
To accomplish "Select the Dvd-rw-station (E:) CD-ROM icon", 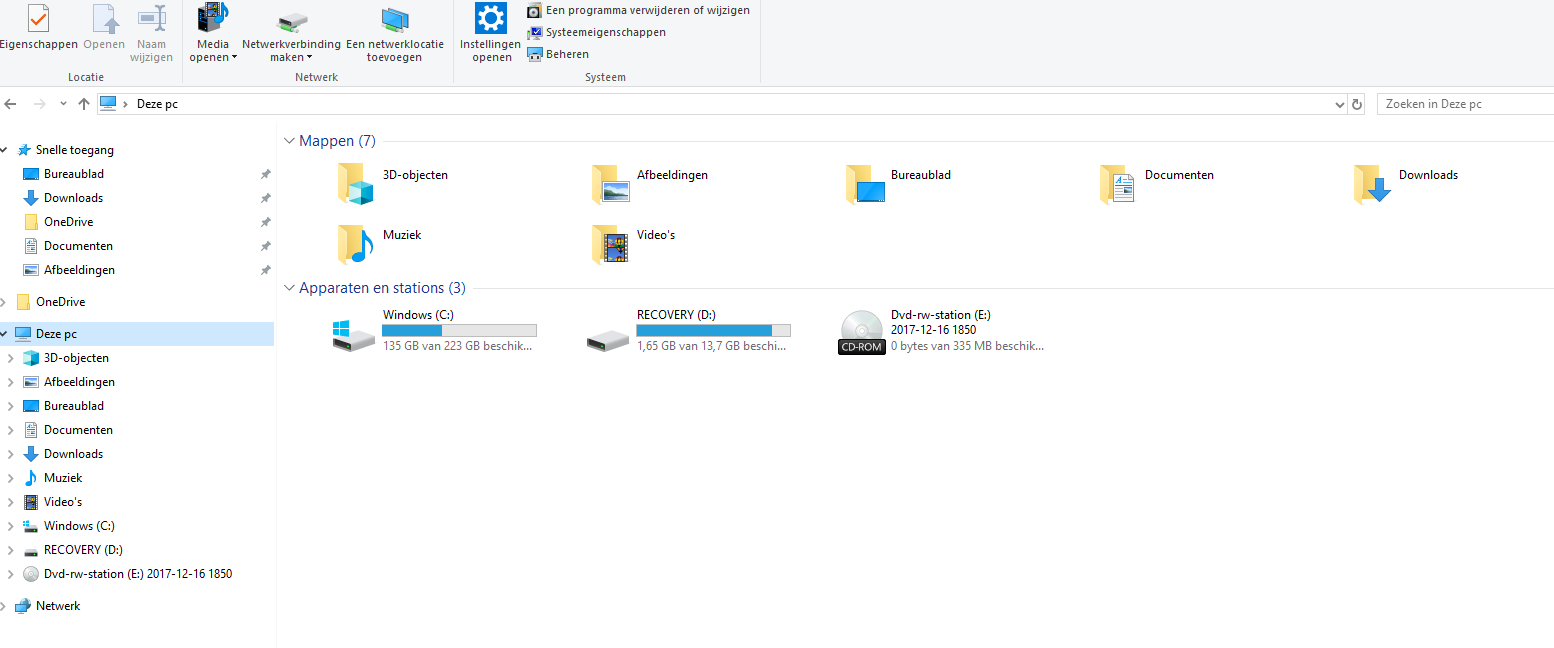I will coord(862,333).
